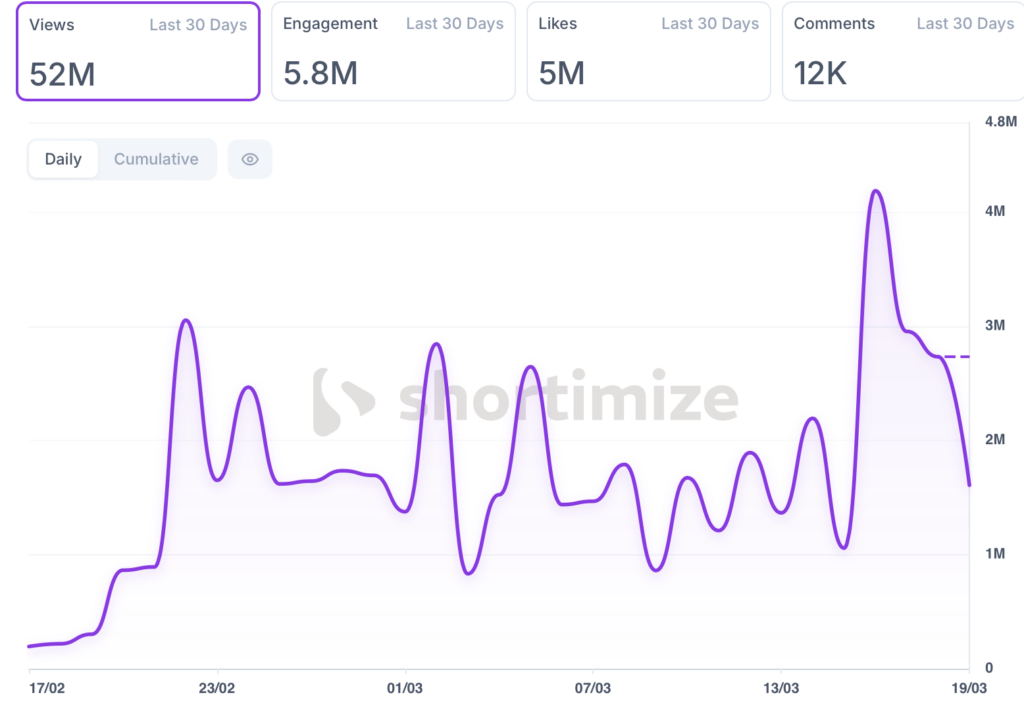
Task: Click 'Last 30 Days' in Engagement card
Action: [454, 24]
